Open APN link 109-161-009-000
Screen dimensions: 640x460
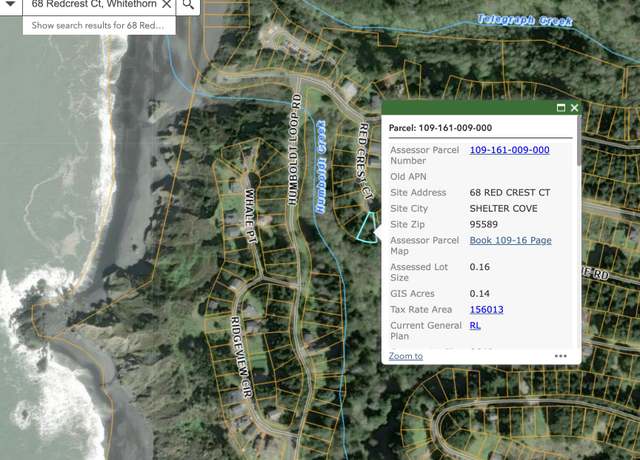[x=509, y=150]
